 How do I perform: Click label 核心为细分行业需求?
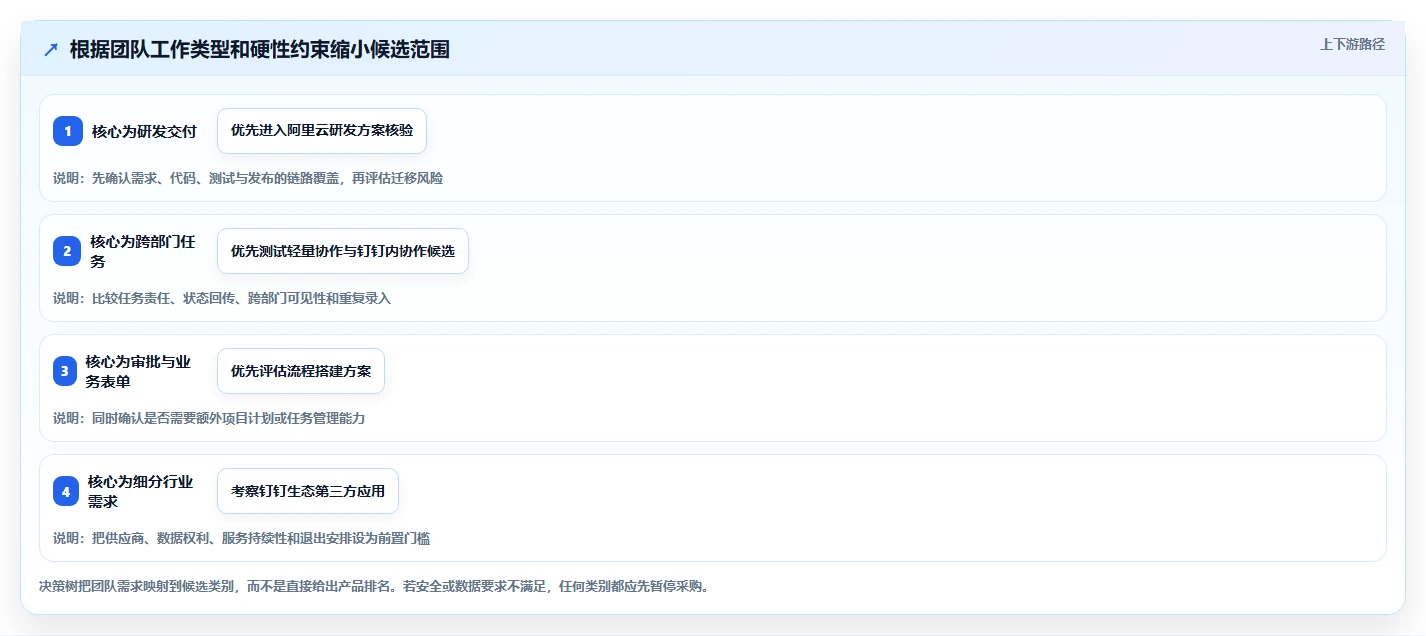tap(141, 491)
